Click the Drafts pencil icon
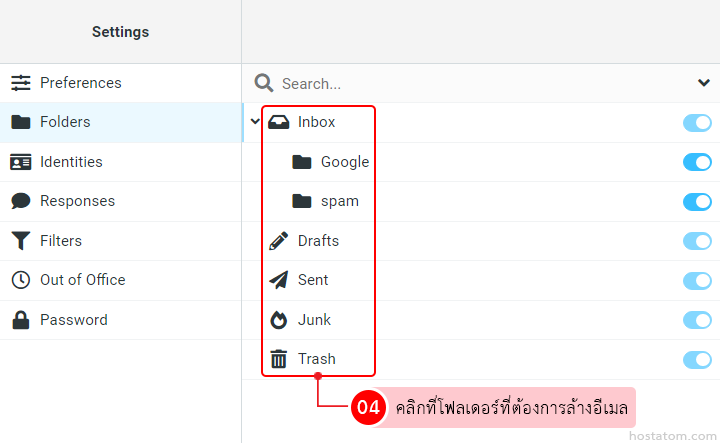 click(x=279, y=241)
